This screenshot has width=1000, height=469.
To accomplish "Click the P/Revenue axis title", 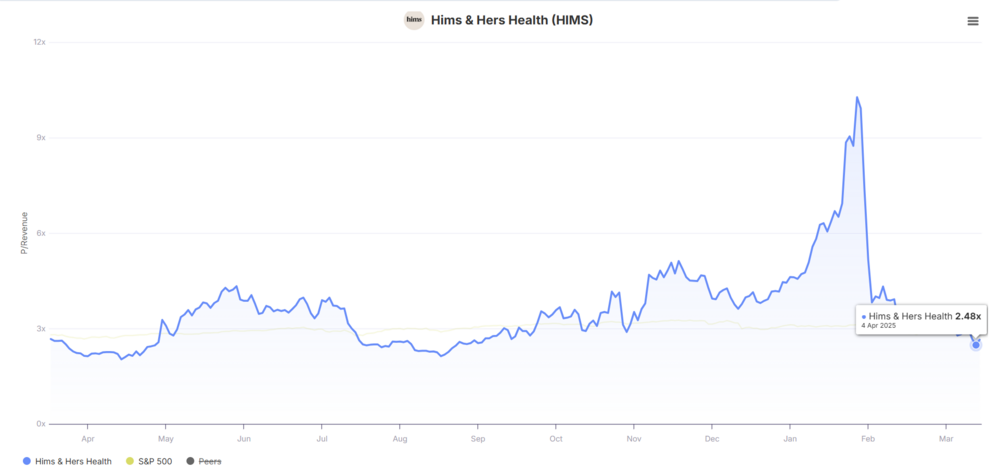I will click(x=24, y=234).
